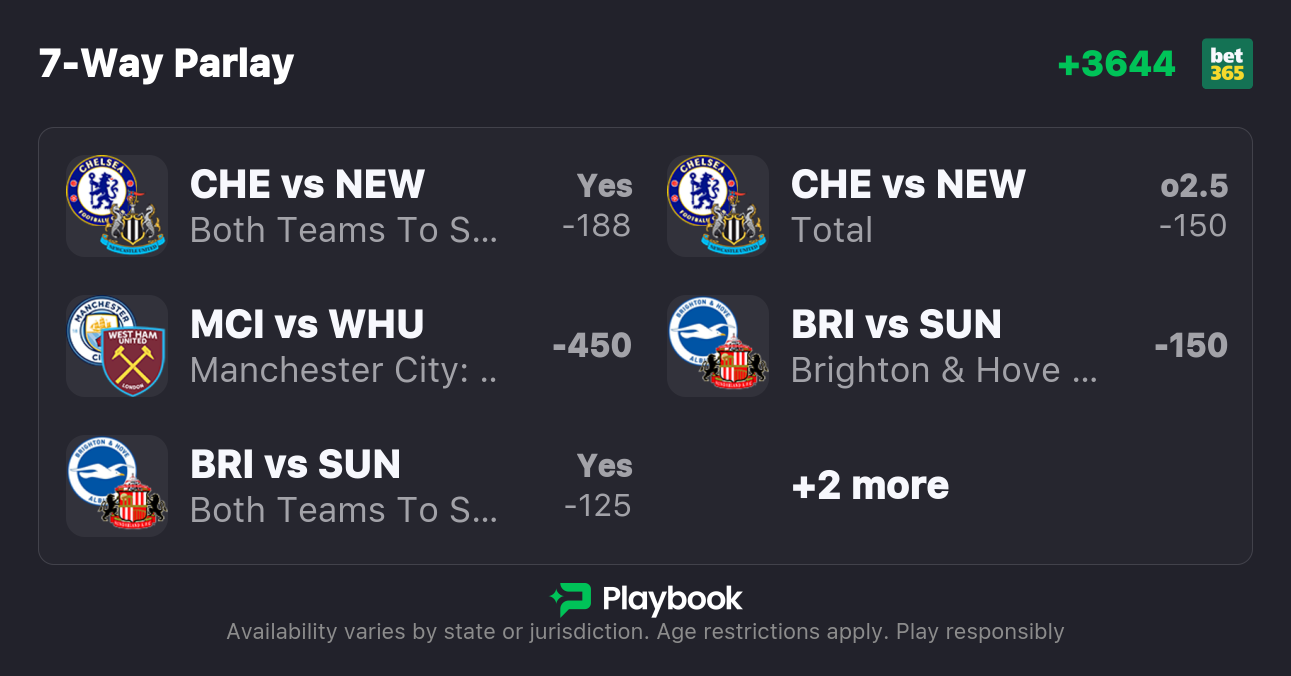The width and height of the screenshot is (1291, 676).
Task: Open the 7-Way Parlay title
Action: [x=166, y=64]
